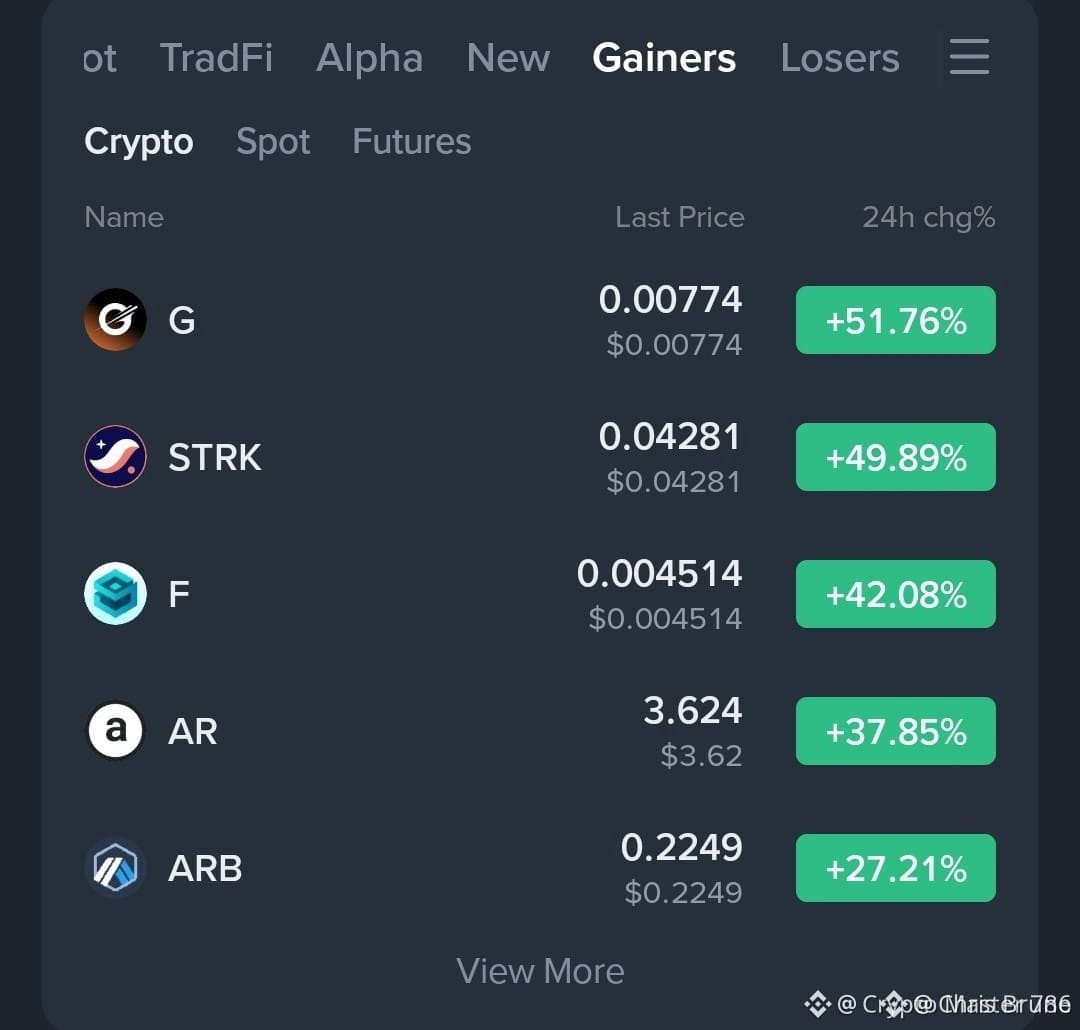Open the Alpha tab

coord(370,58)
